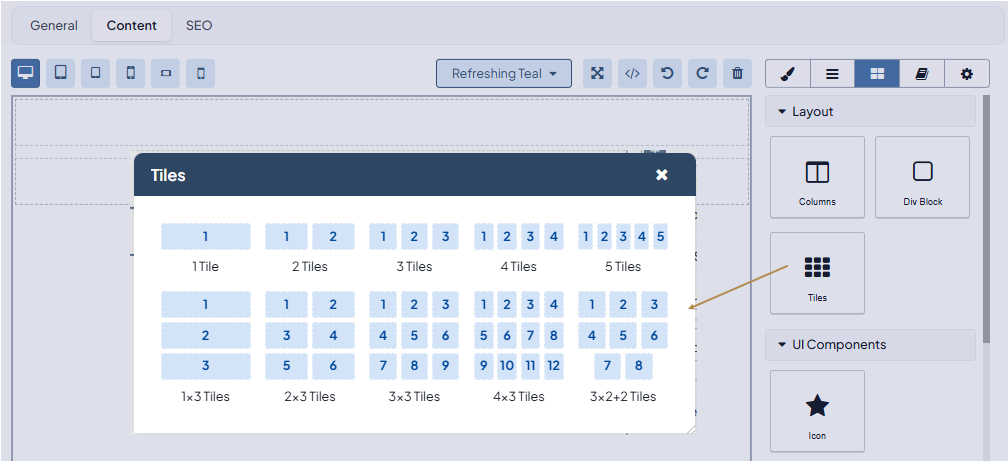Select the mobile landscape preview
Image resolution: width=1008 pixels, height=461 pixels.
165,73
